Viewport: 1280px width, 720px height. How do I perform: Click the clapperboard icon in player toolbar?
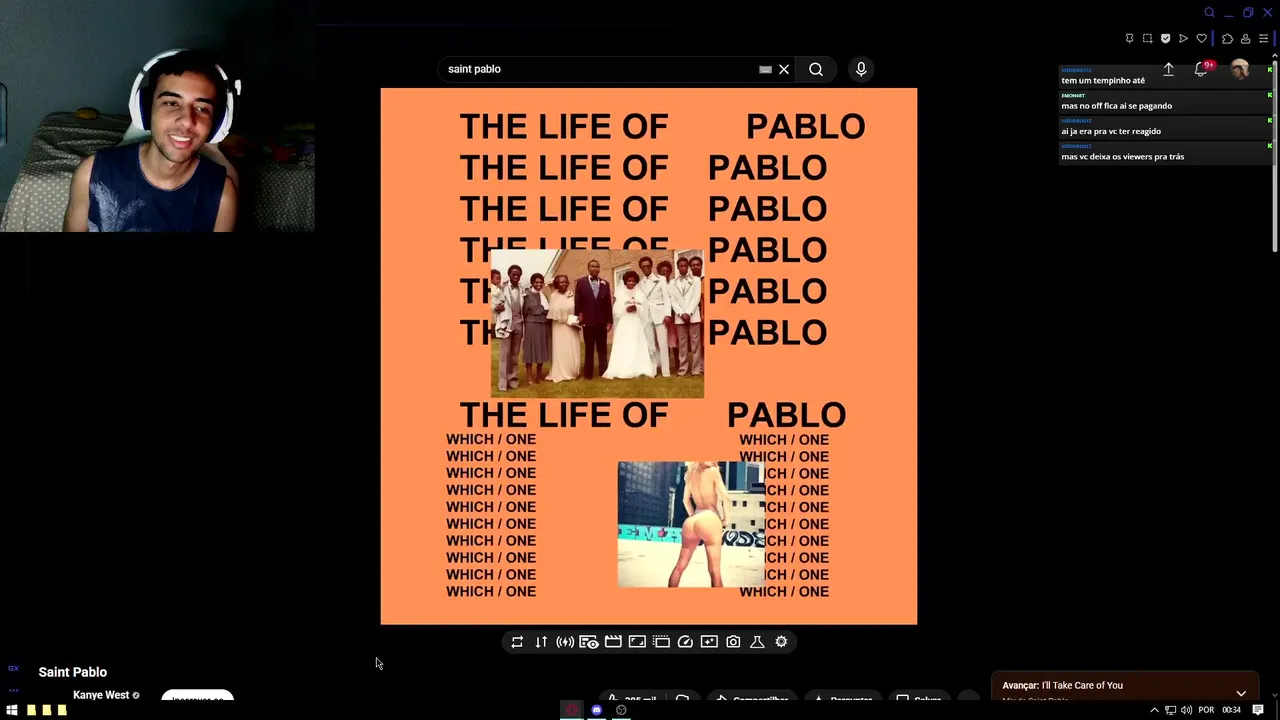point(613,642)
